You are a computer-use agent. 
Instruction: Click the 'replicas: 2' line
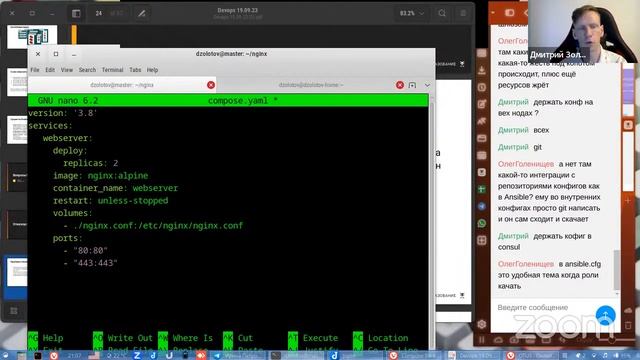(x=90, y=163)
